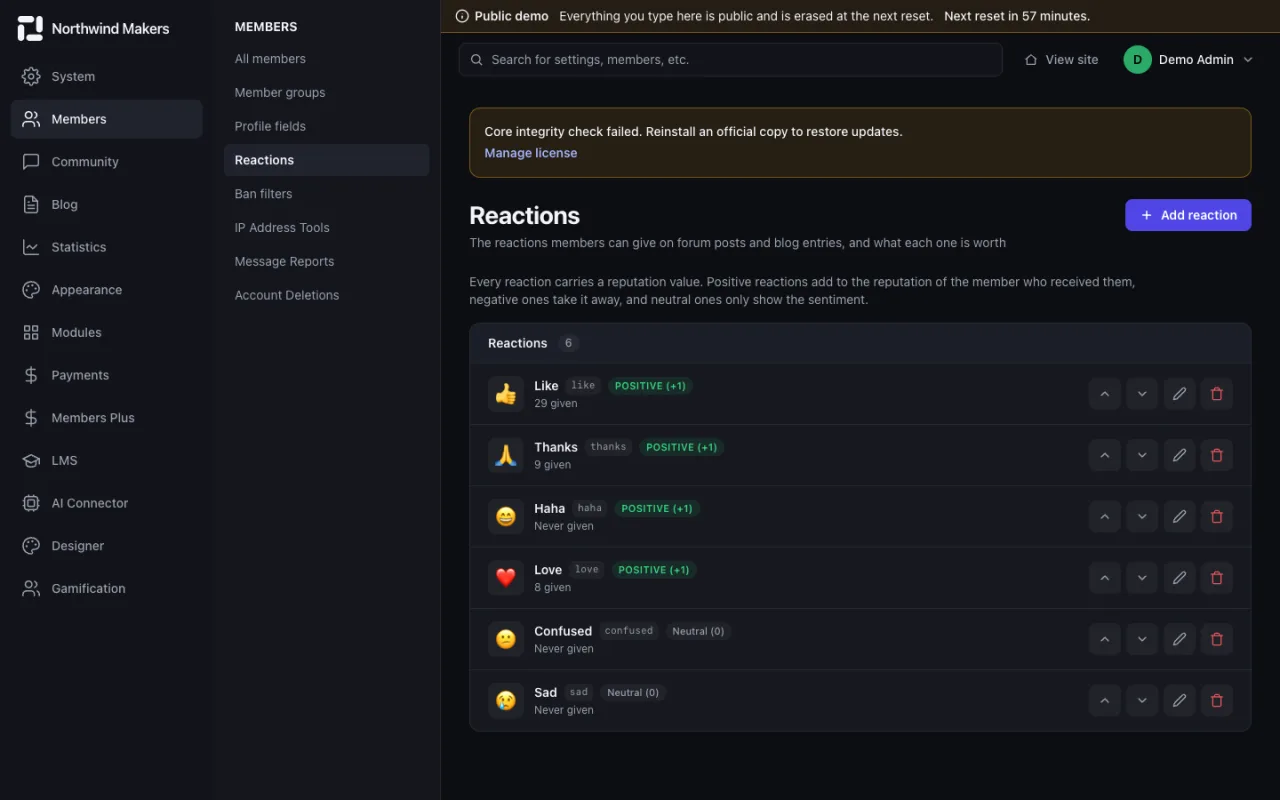
Task: Open IP Address Tools page
Action: tap(326, 228)
